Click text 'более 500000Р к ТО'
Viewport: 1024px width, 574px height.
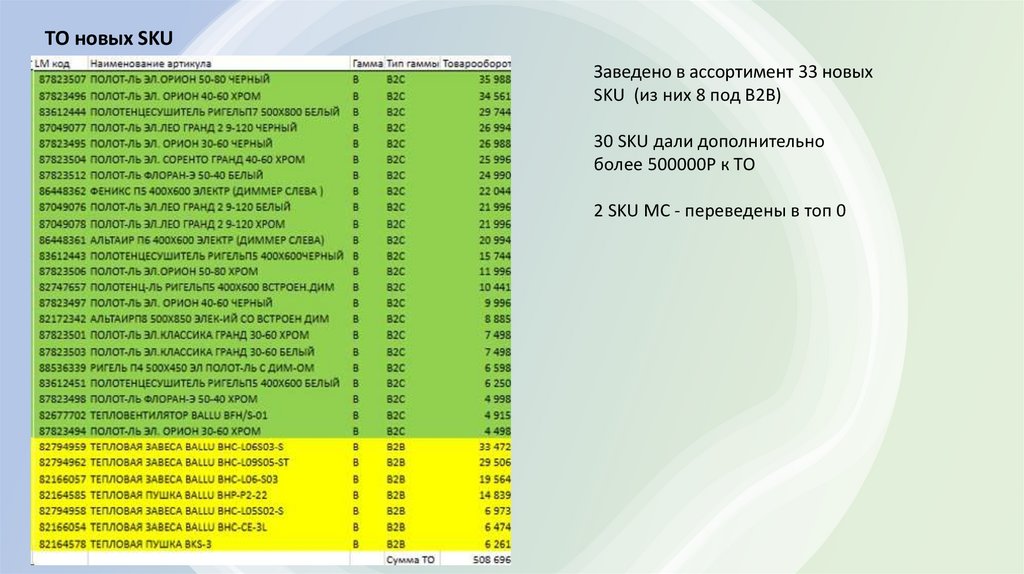pyautogui.click(x=674, y=165)
